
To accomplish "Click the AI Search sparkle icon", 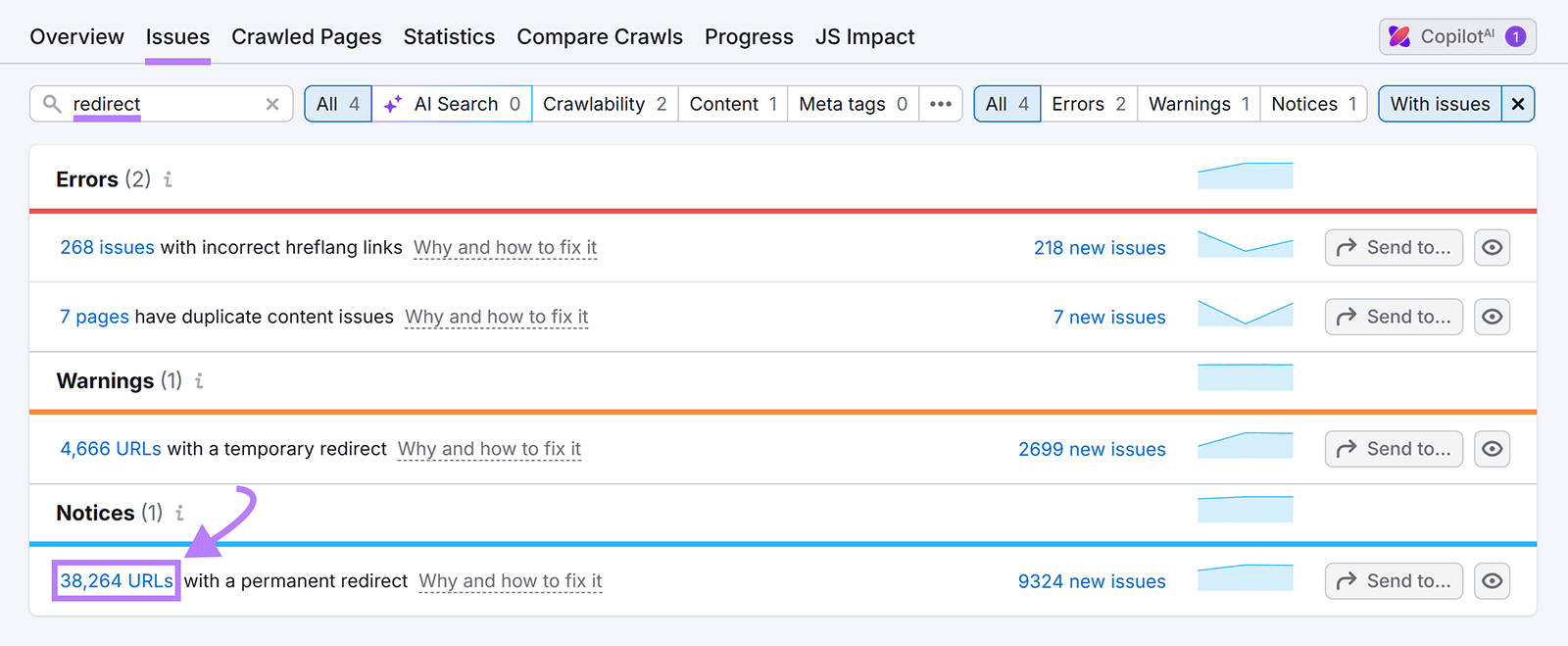I will click(x=391, y=103).
